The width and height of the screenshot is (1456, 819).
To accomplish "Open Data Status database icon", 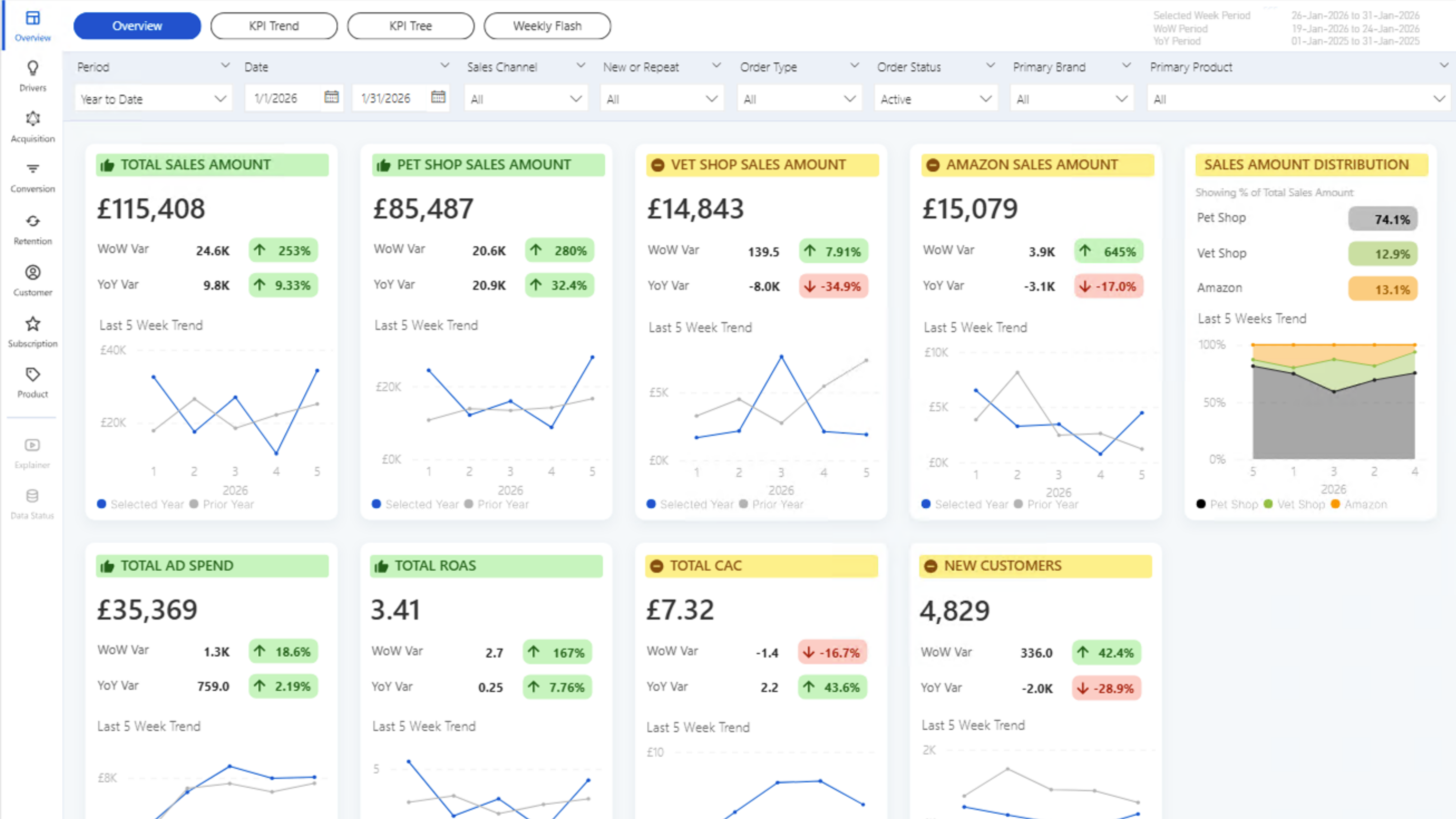I will [x=32, y=496].
